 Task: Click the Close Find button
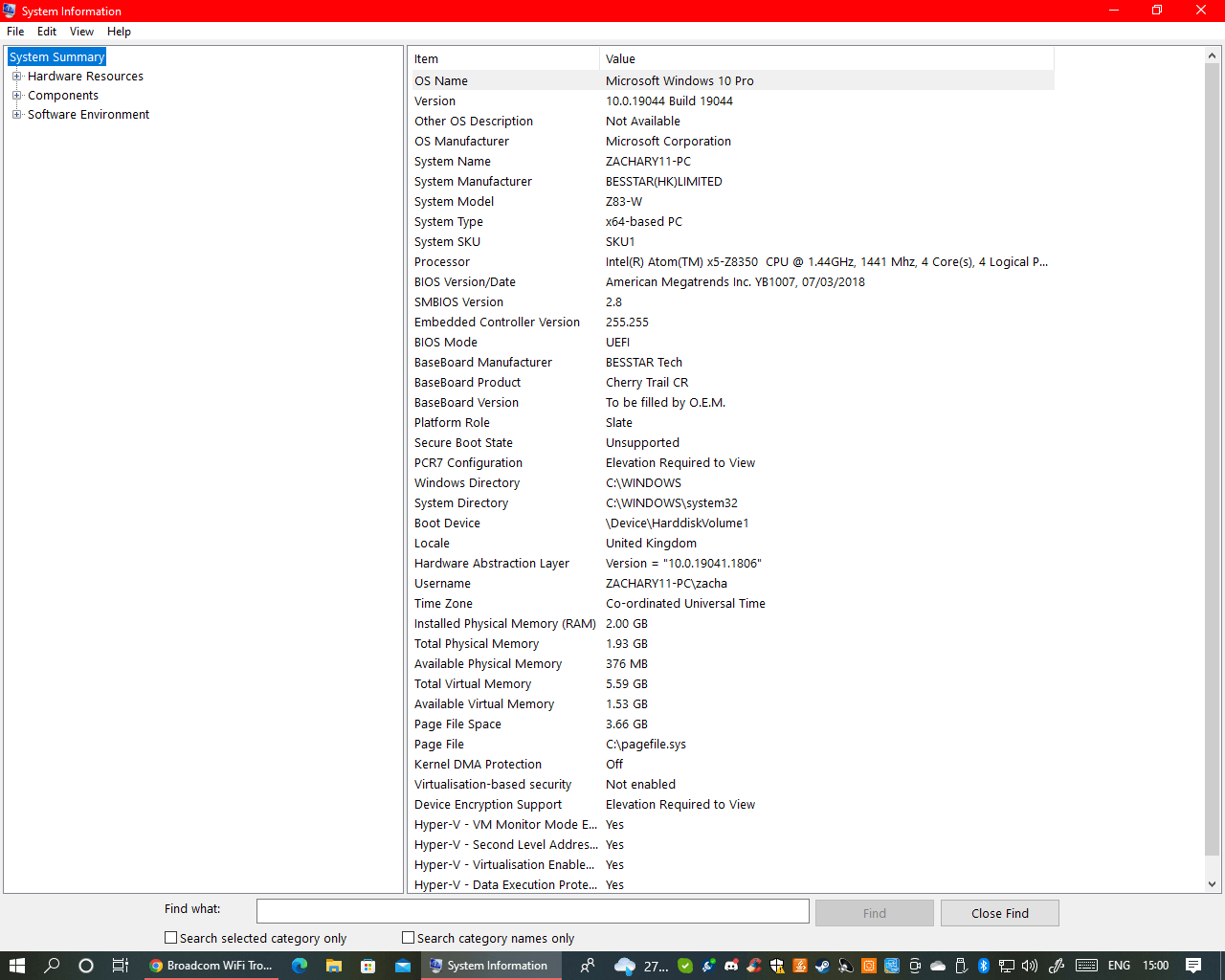(x=1000, y=913)
